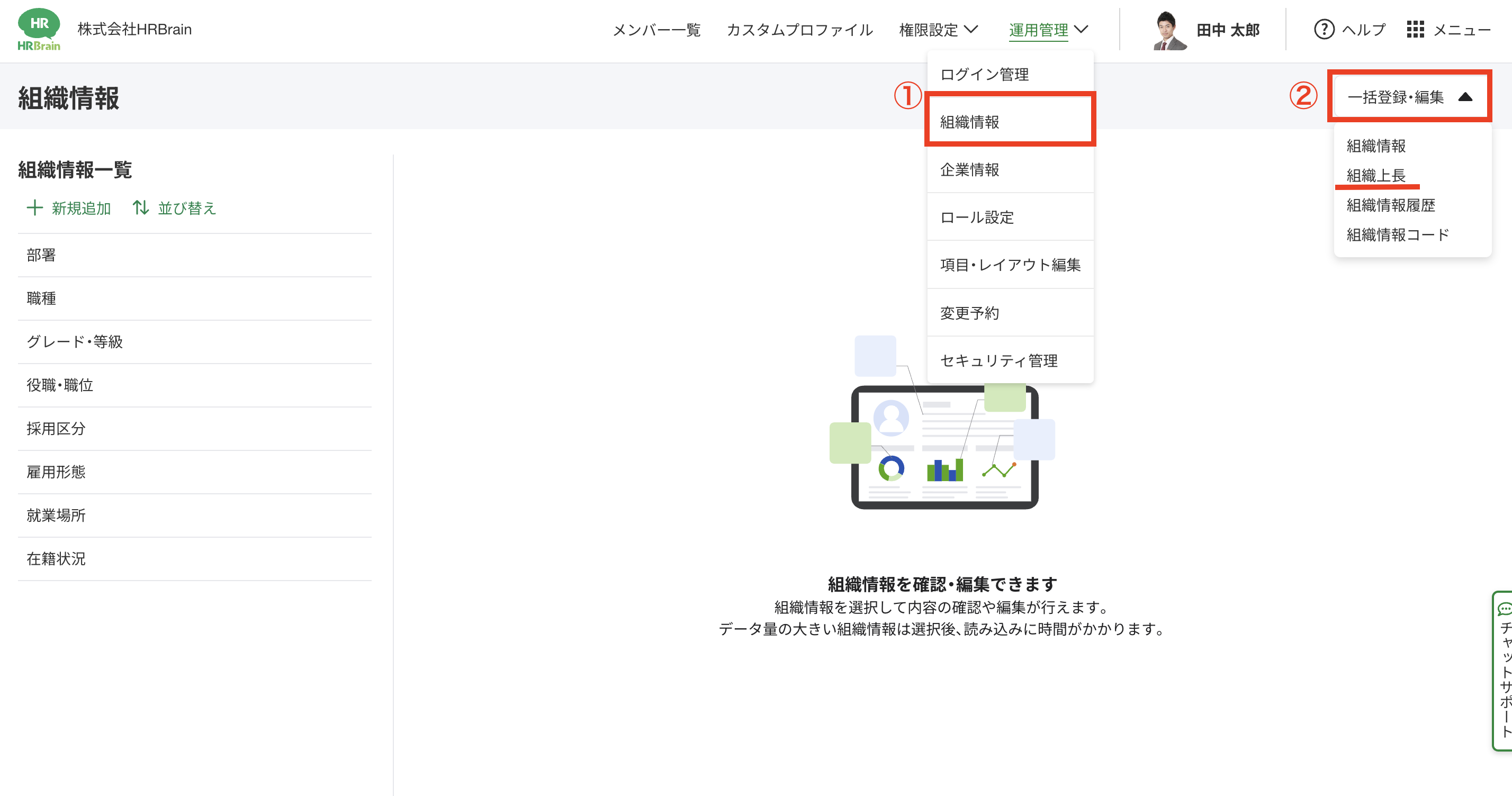The image size is (1512, 796).
Task: Click the sort arrows icon for 並び替え
Action: [140, 207]
